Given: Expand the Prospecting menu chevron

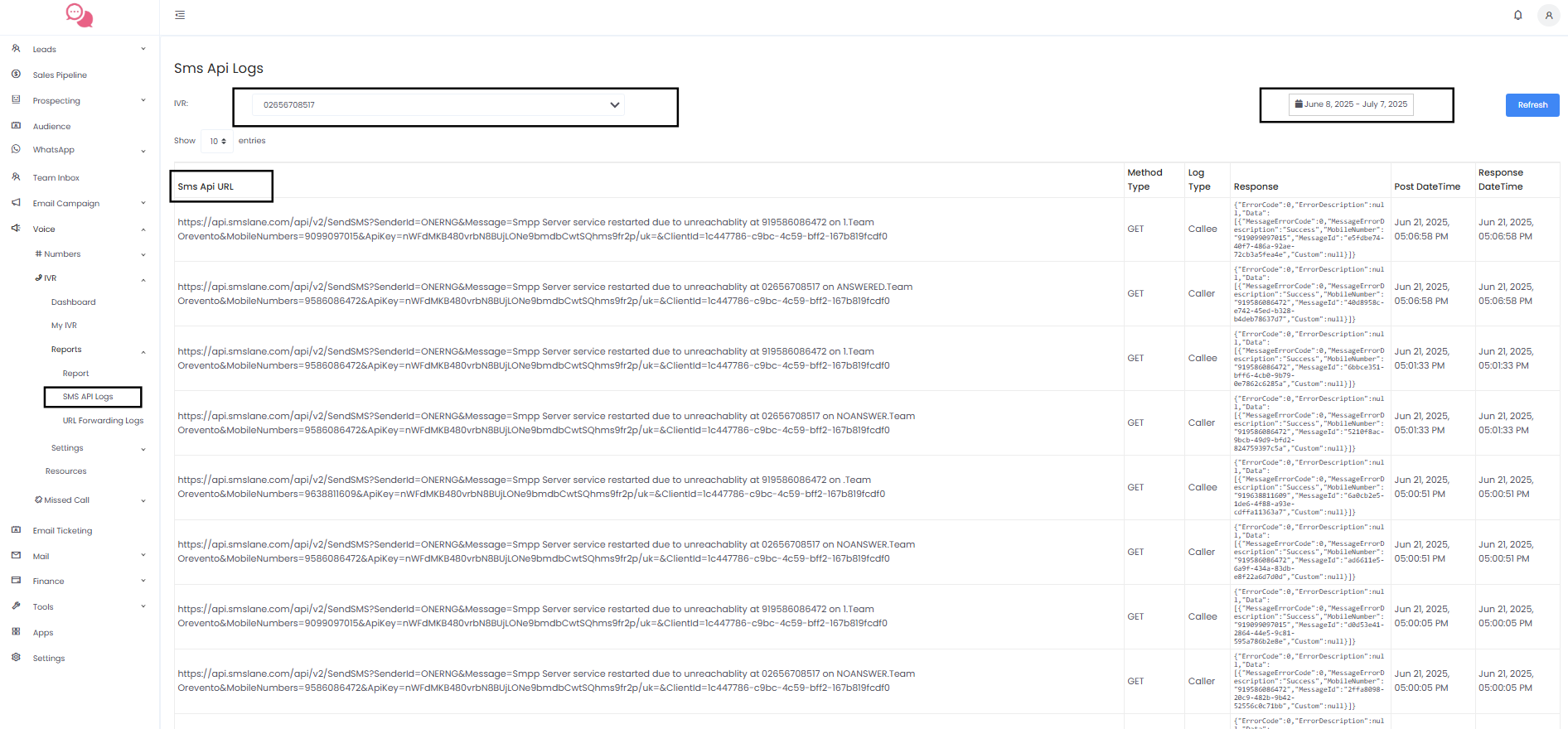Looking at the screenshot, I should point(143,100).
